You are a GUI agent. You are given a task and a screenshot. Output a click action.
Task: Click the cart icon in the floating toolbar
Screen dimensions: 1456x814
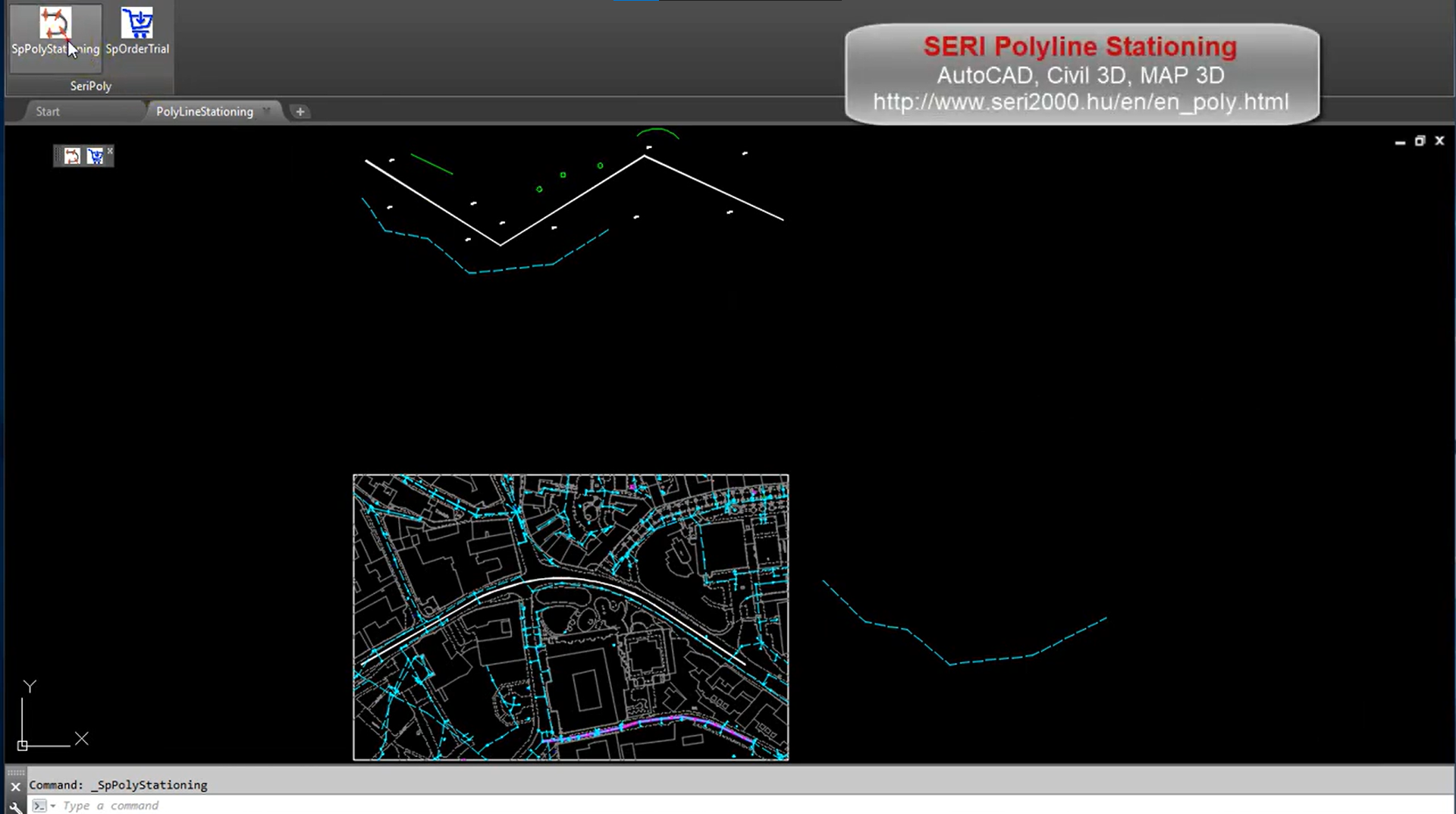95,156
